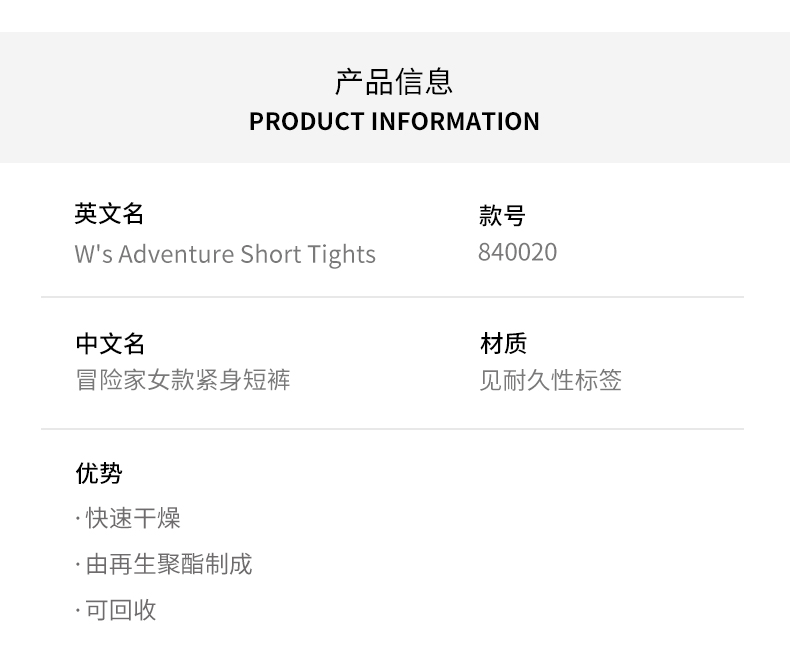Click the 由再生聚酯制成 advantage item
This screenshot has width=790, height=657.
pos(168,564)
